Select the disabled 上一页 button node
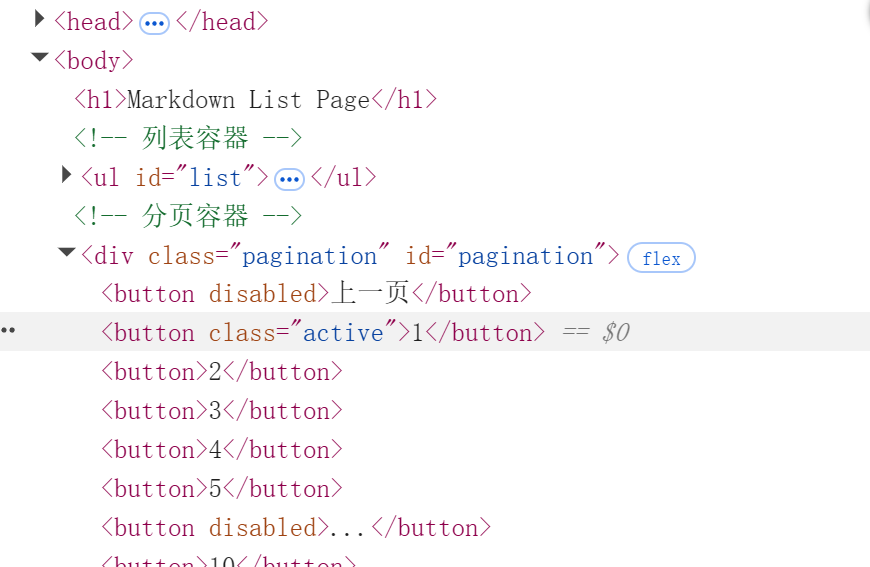Image resolution: width=870 pixels, height=567 pixels. [316, 294]
